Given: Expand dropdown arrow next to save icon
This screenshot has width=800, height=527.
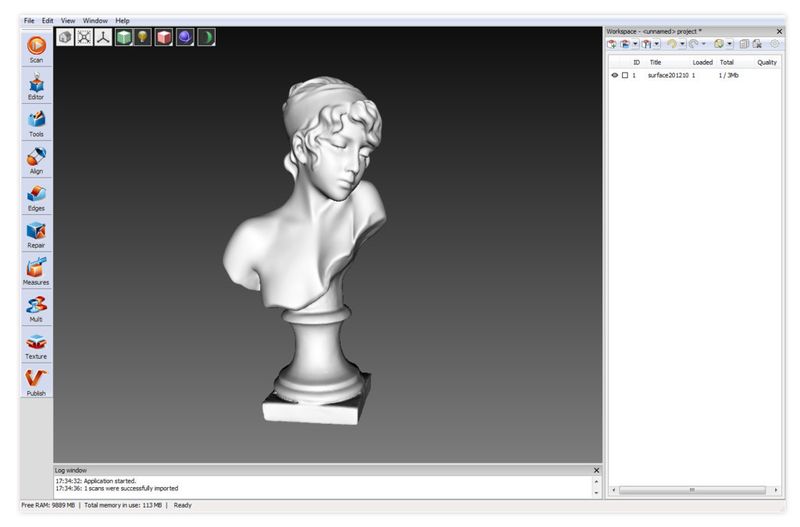Looking at the screenshot, I should (x=657, y=44).
